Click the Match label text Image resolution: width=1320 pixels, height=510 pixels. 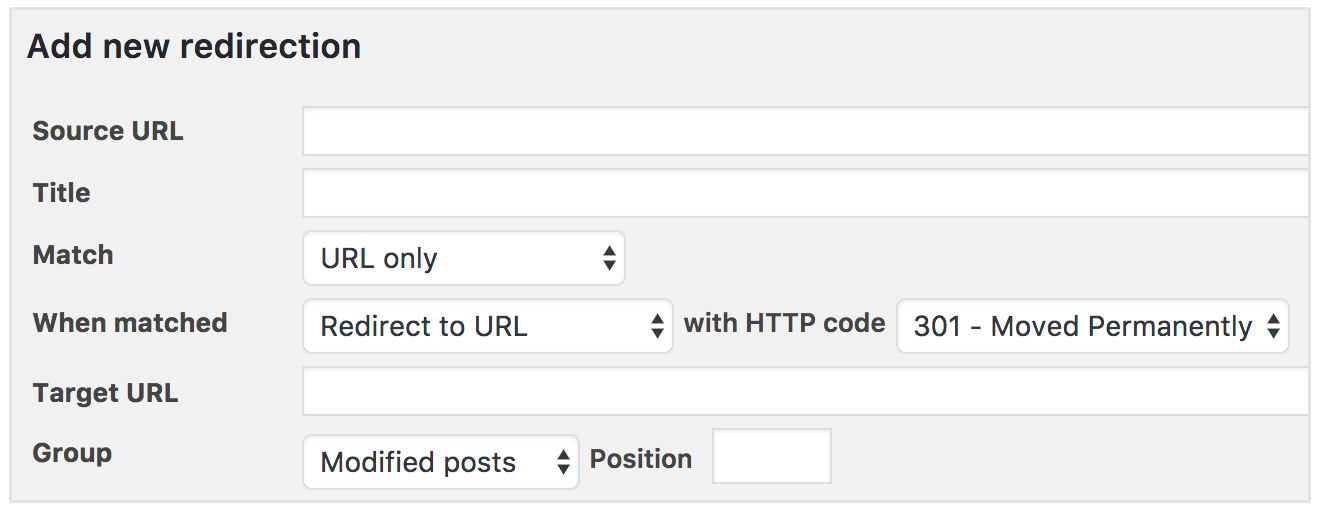73,255
